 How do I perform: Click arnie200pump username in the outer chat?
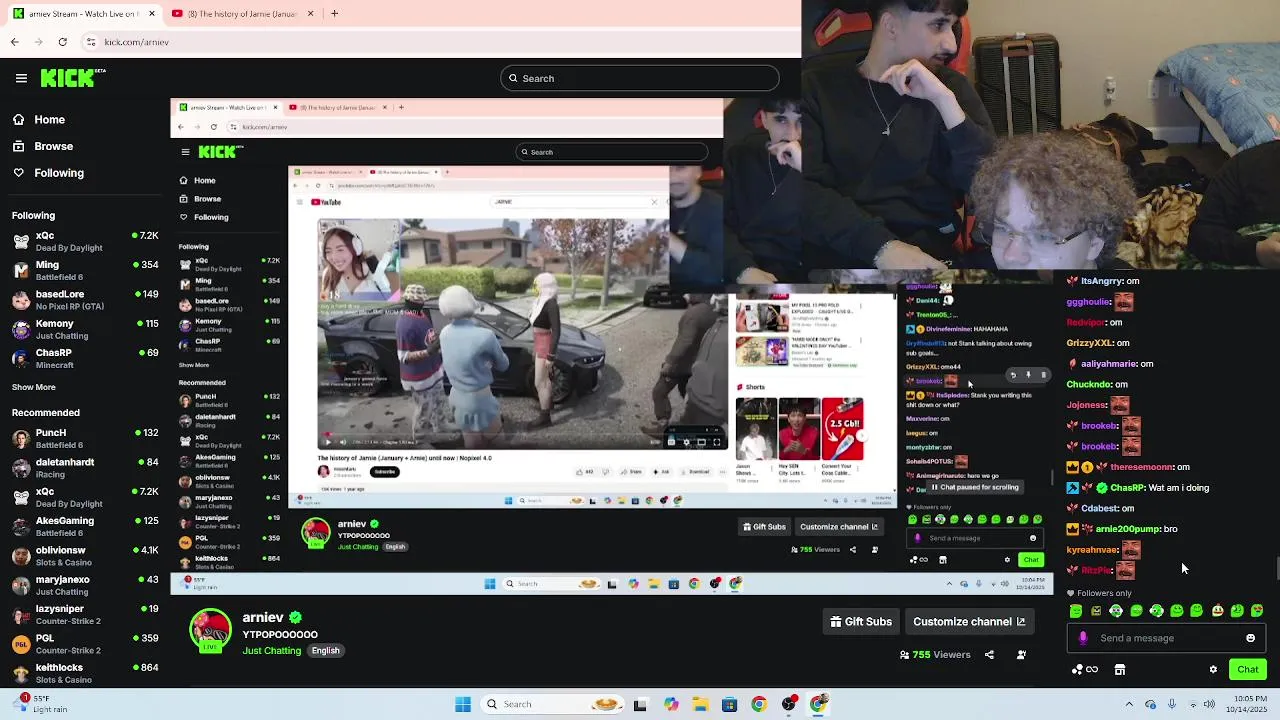point(1128,529)
